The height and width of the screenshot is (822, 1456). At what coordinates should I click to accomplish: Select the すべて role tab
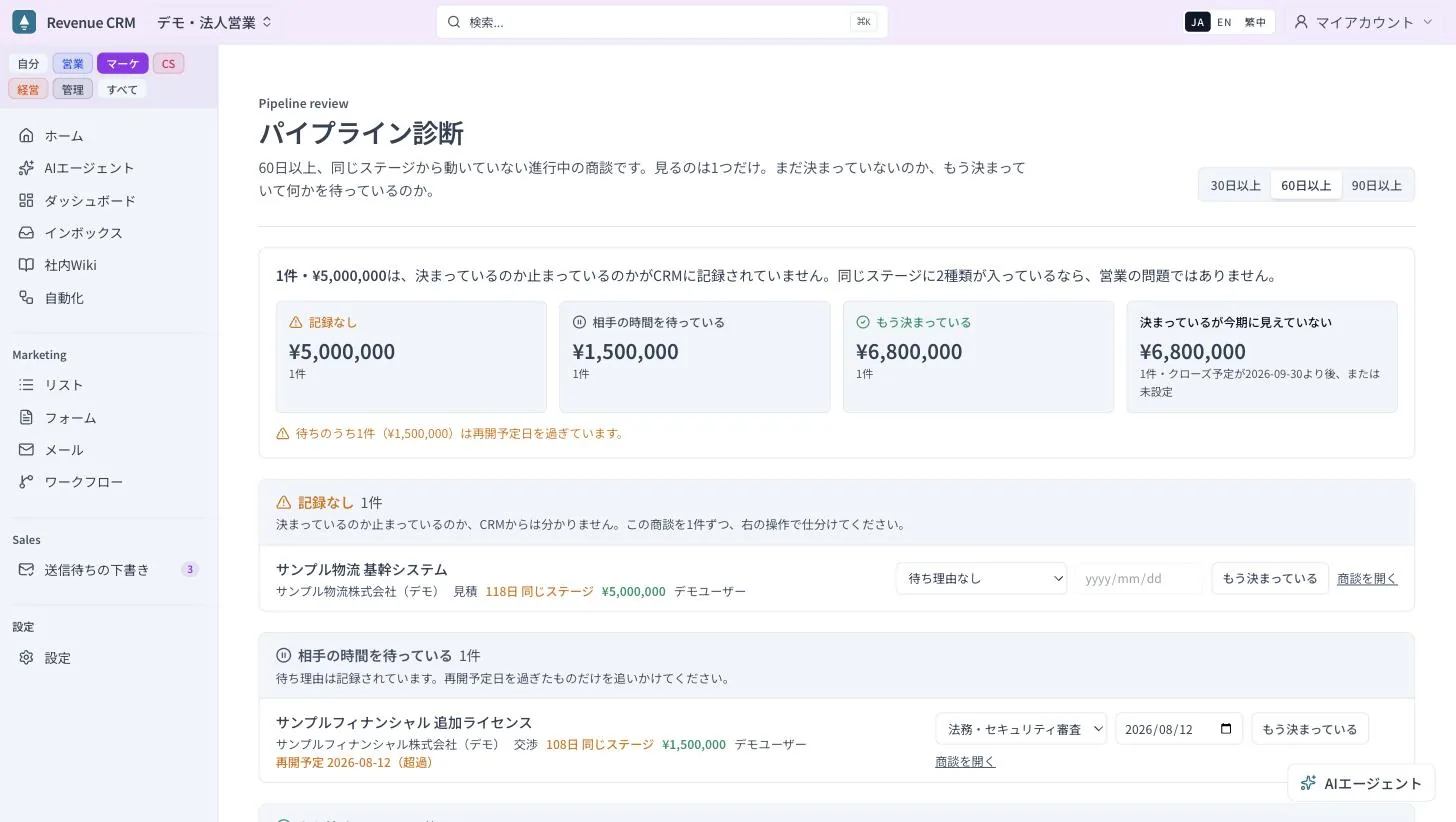[x=122, y=89]
